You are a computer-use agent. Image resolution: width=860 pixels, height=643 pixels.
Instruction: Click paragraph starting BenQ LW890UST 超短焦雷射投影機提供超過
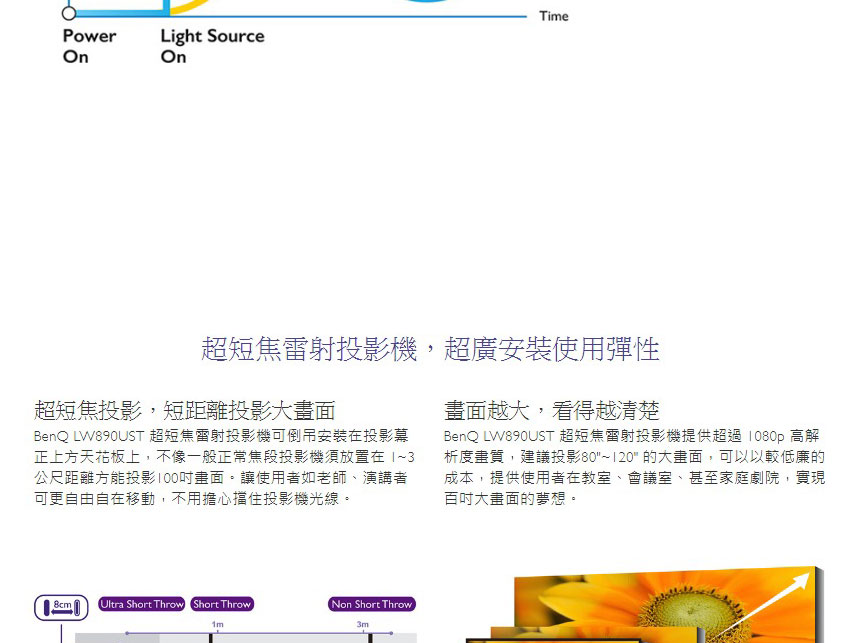635,467
